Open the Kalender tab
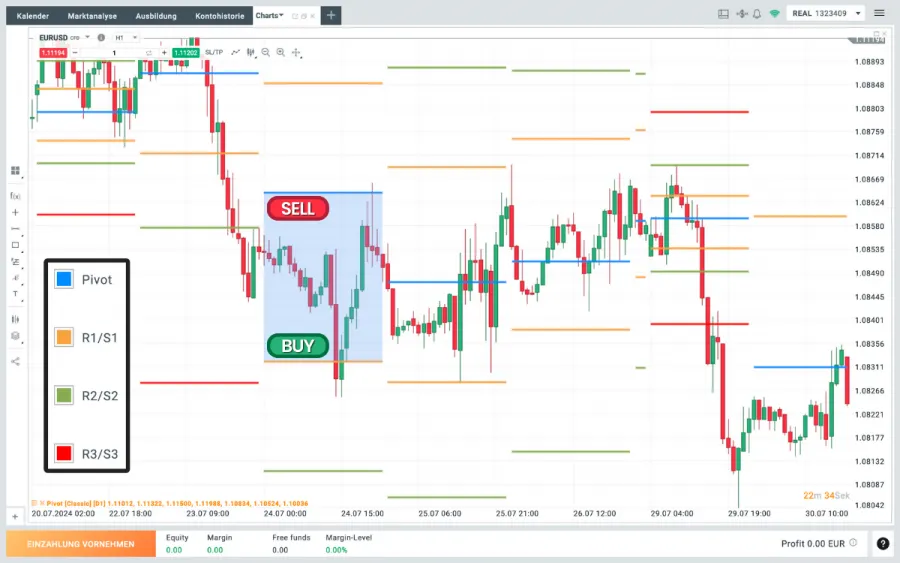 pyautogui.click(x=33, y=16)
